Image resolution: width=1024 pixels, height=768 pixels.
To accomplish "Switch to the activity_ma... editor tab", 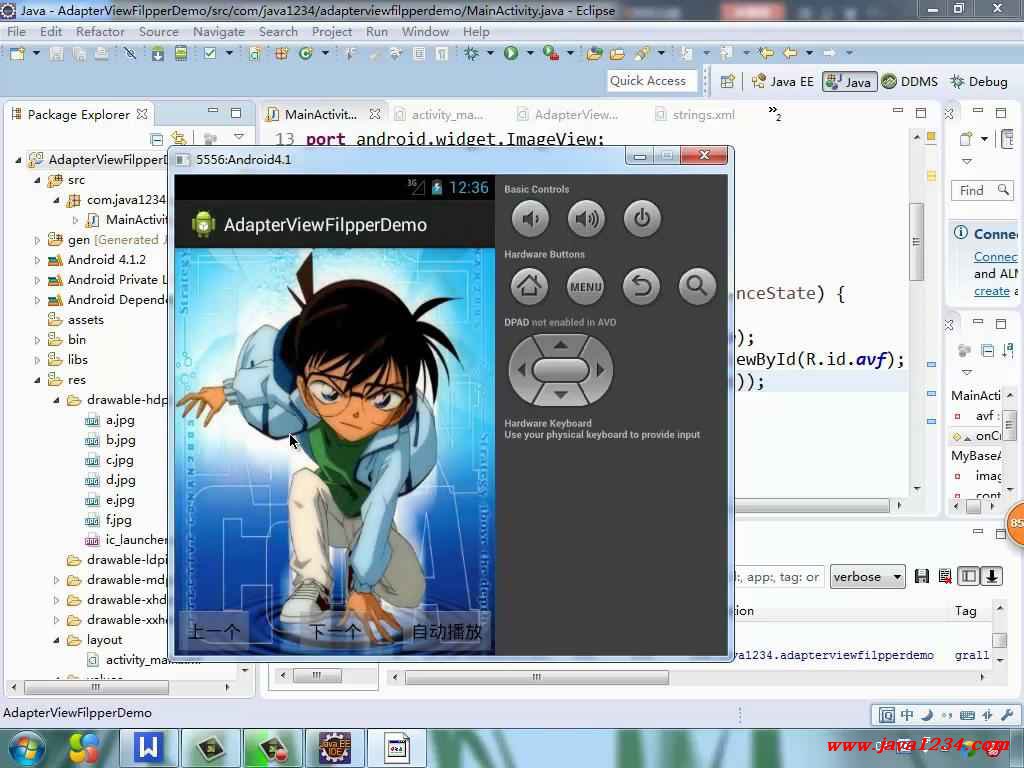I will (440, 115).
